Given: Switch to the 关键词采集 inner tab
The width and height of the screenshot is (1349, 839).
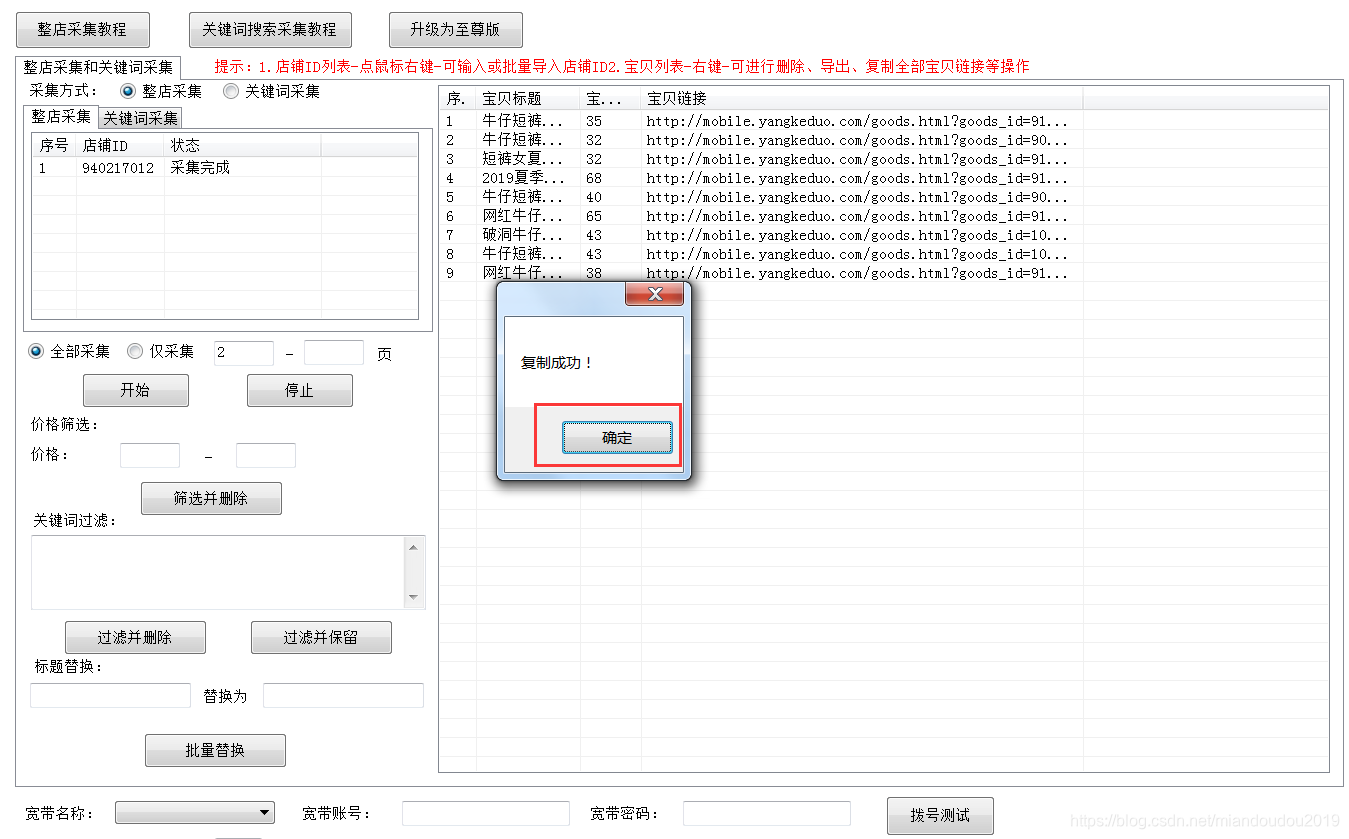Looking at the screenshot, I should [140, 118].
